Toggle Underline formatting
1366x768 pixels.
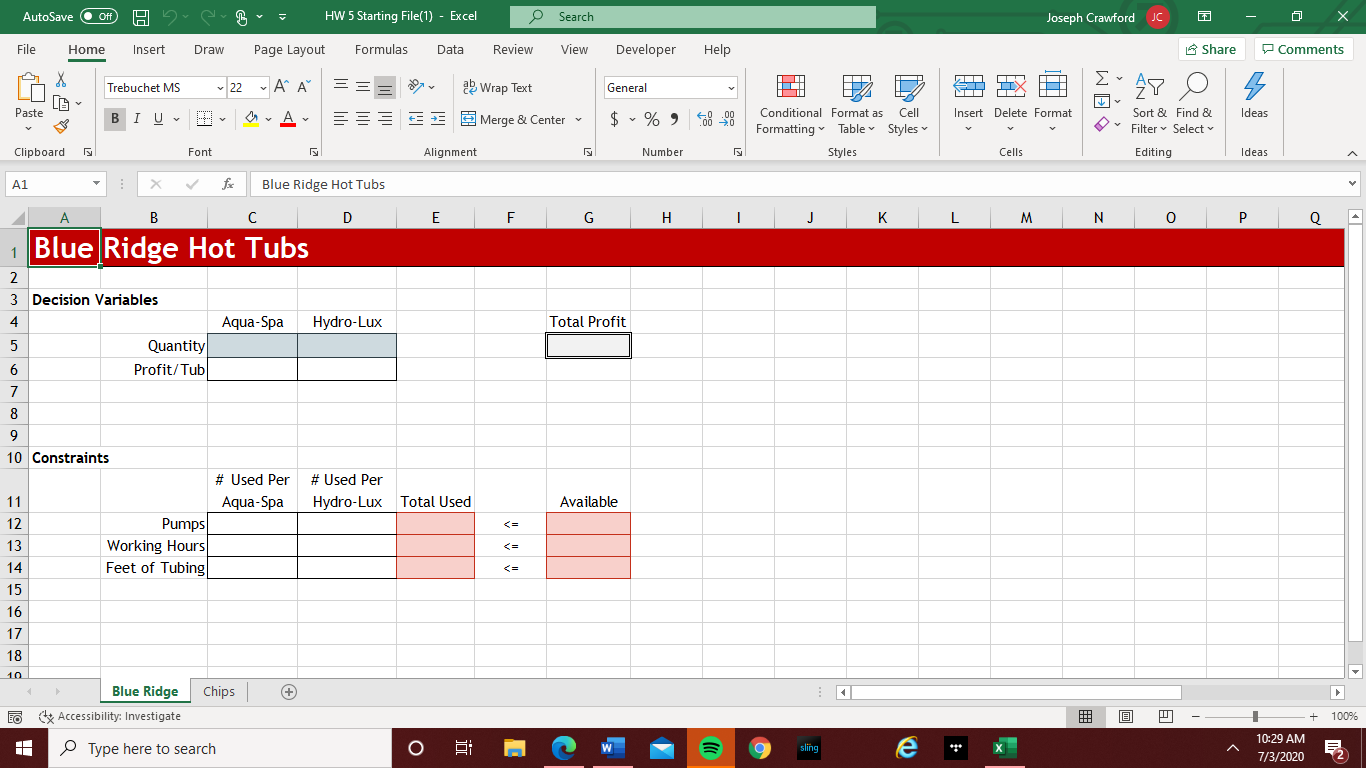(x=158, y=120)
